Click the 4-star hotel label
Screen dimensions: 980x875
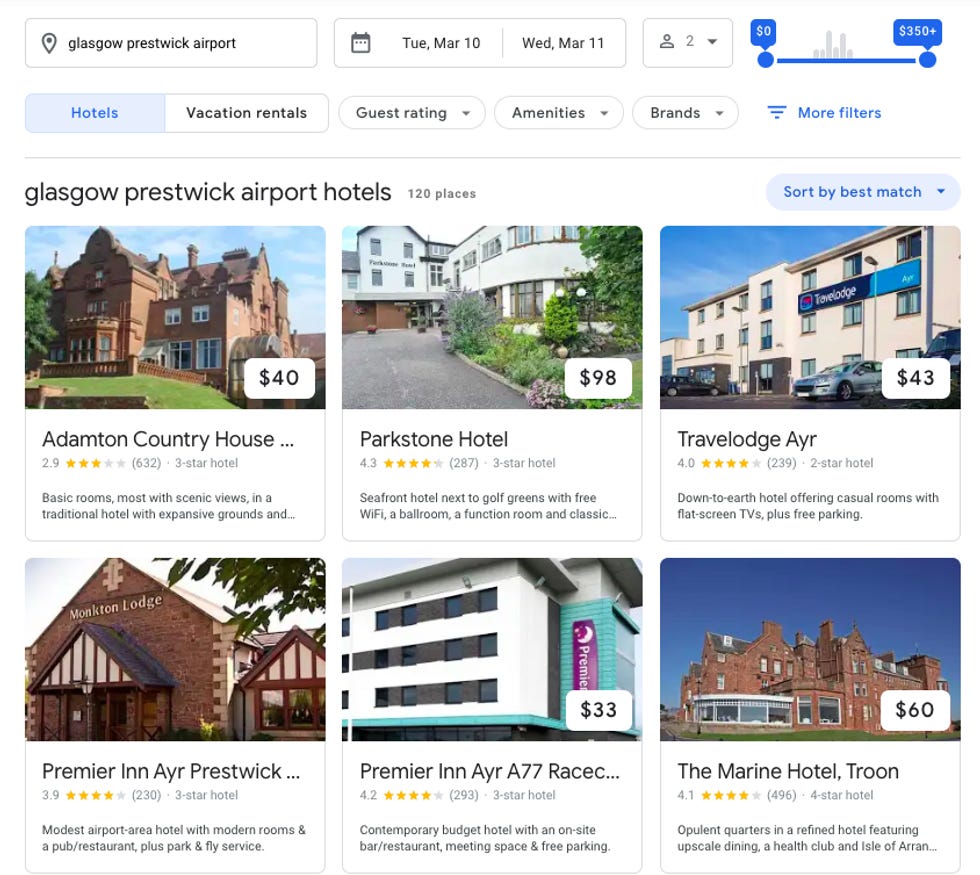click(x=842, y=795)
